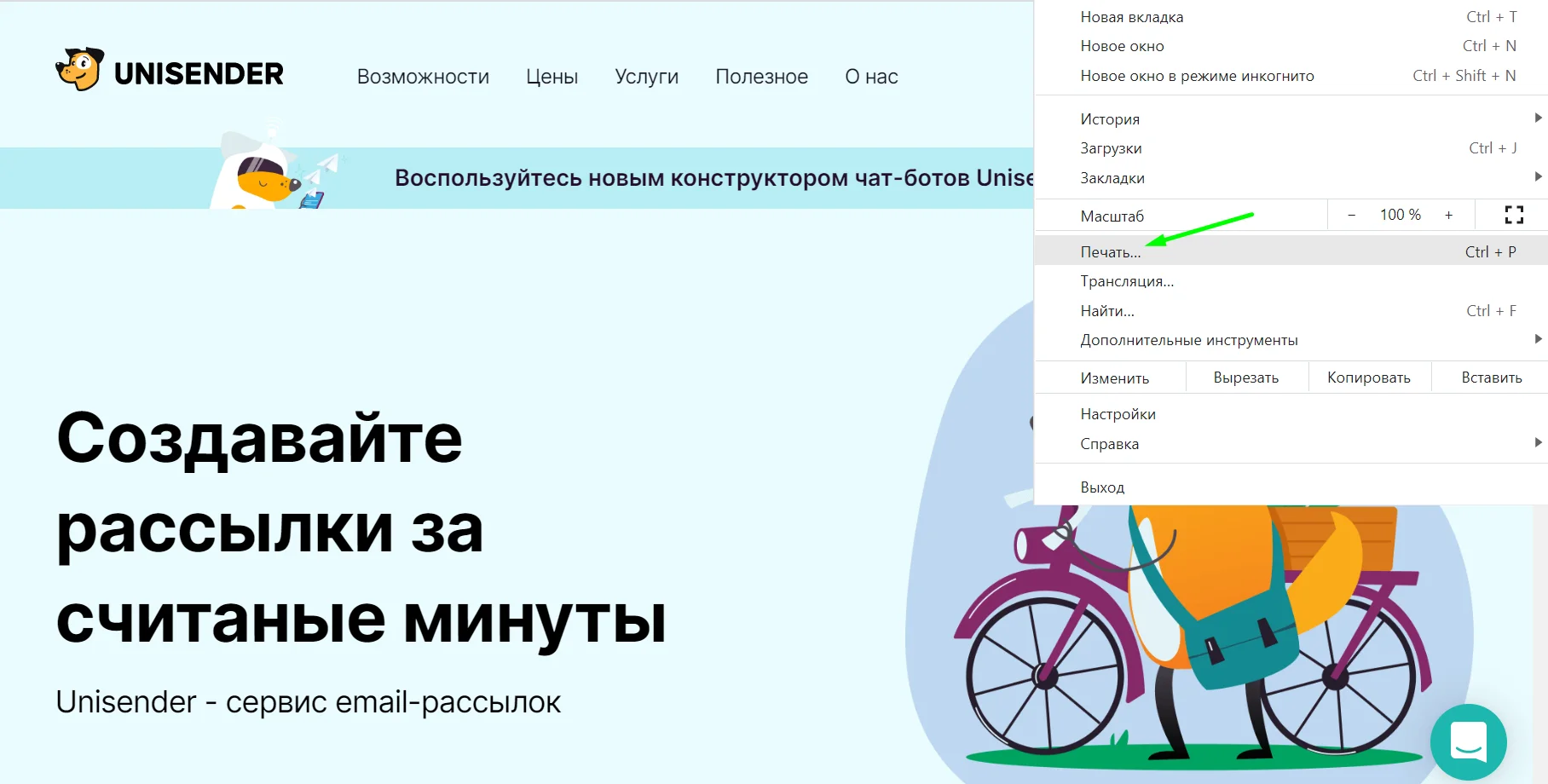Image resolution: width=1548 pixels, height=784 pixels.
Task: Click subtitle Unisender - сервис email-рассылок
Action: click(x=308, y=702)
